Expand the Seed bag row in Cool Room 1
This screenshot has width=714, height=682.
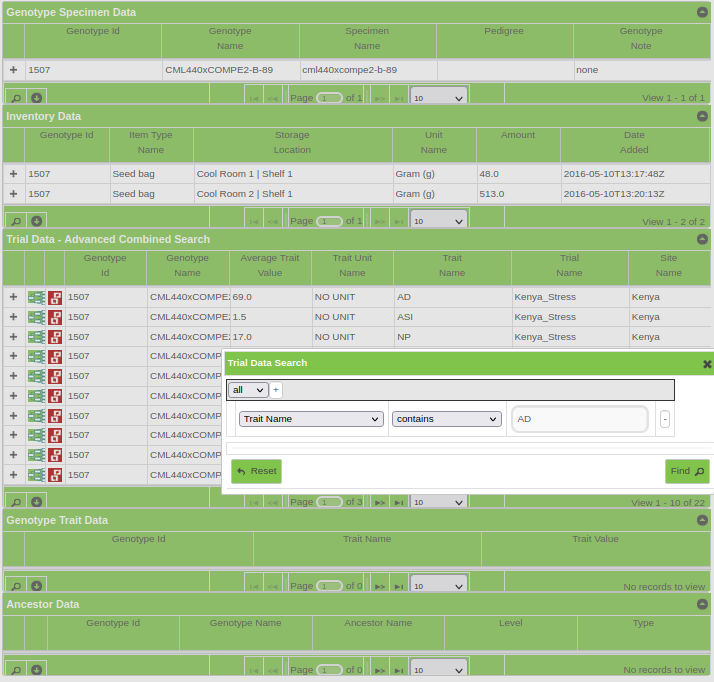tap(13, 174)
